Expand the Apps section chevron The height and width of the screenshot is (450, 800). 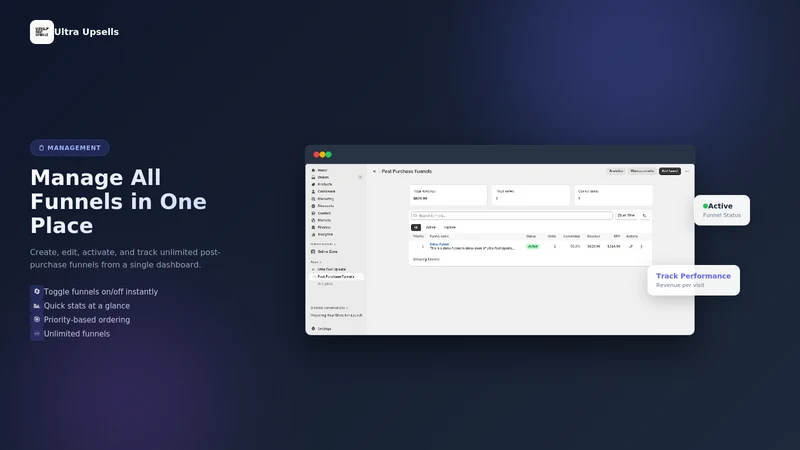(x=320, y=262)
